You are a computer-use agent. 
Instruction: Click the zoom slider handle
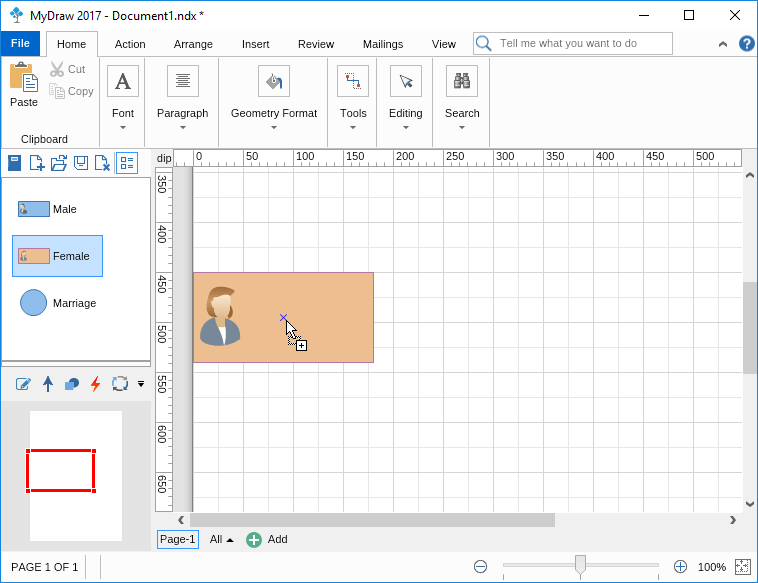pyautogui.click(x=580, y=566)
